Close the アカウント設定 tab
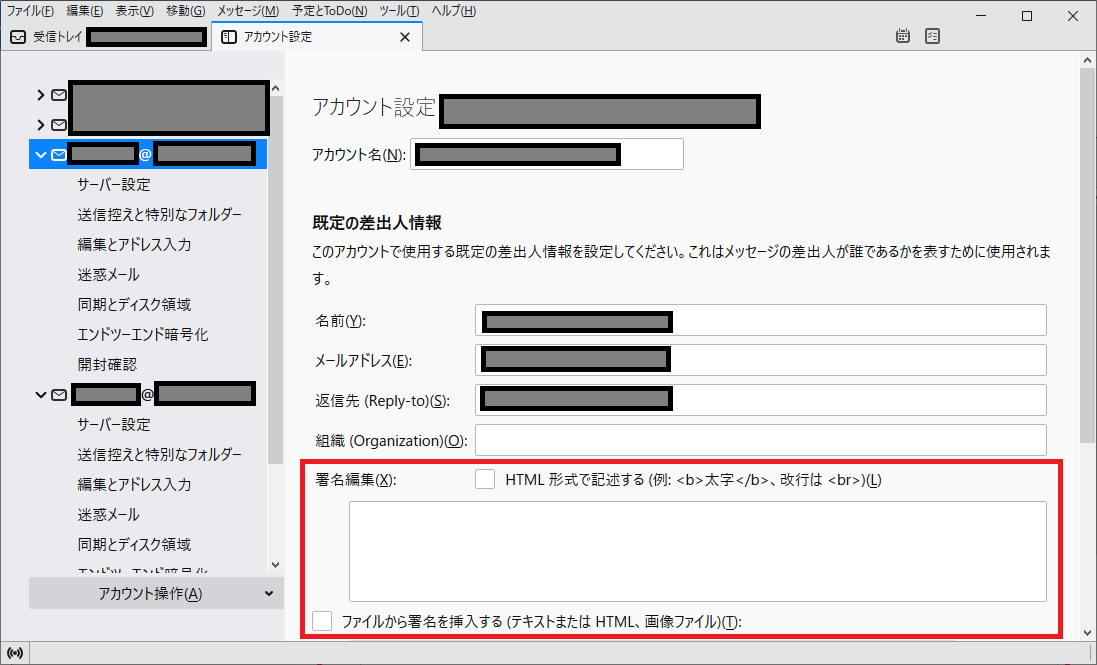 click(404, 37)
